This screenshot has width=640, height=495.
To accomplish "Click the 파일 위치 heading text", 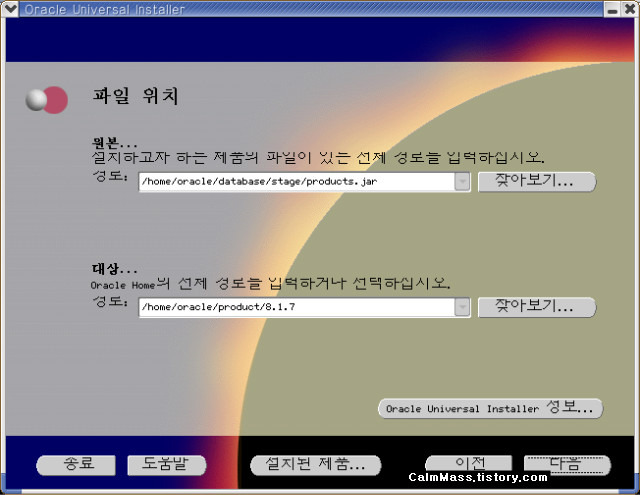I will [136, 96].
